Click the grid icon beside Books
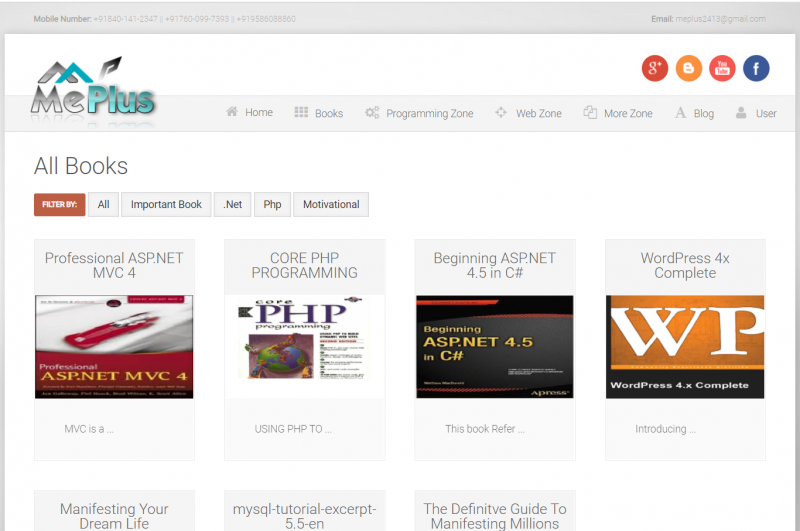 tap(301, 112)
